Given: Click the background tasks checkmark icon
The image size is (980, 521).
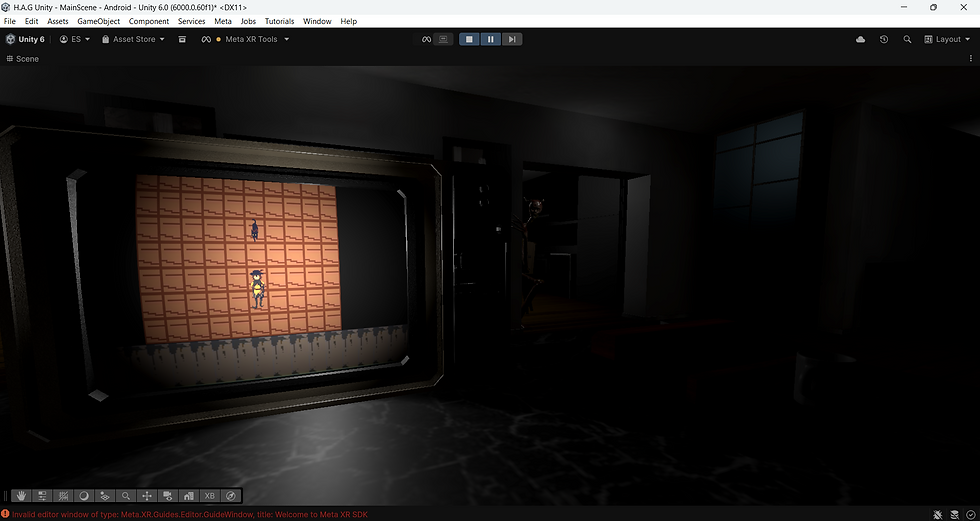Looking at the screenshot, I should pos(971,514).
